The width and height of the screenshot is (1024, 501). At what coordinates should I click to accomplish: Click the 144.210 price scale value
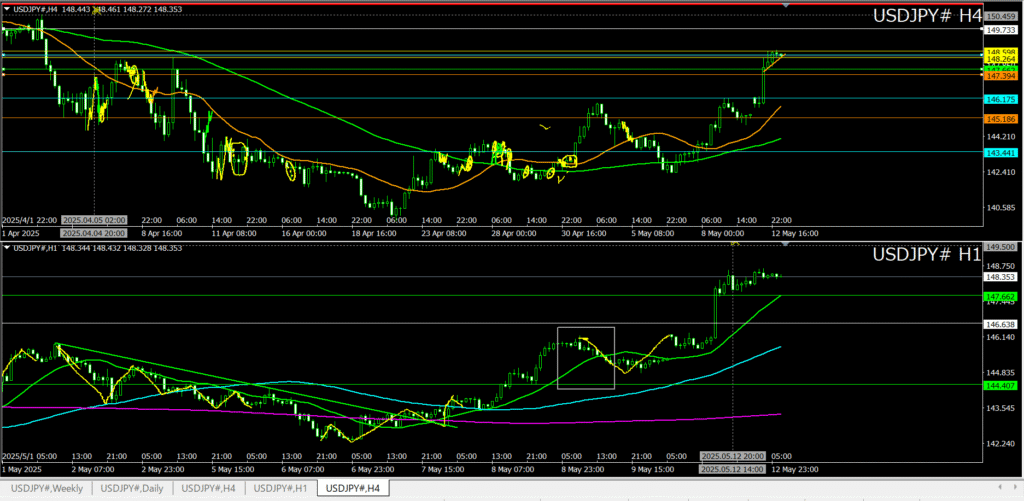pyautogui.click(x=1001, y=137)
